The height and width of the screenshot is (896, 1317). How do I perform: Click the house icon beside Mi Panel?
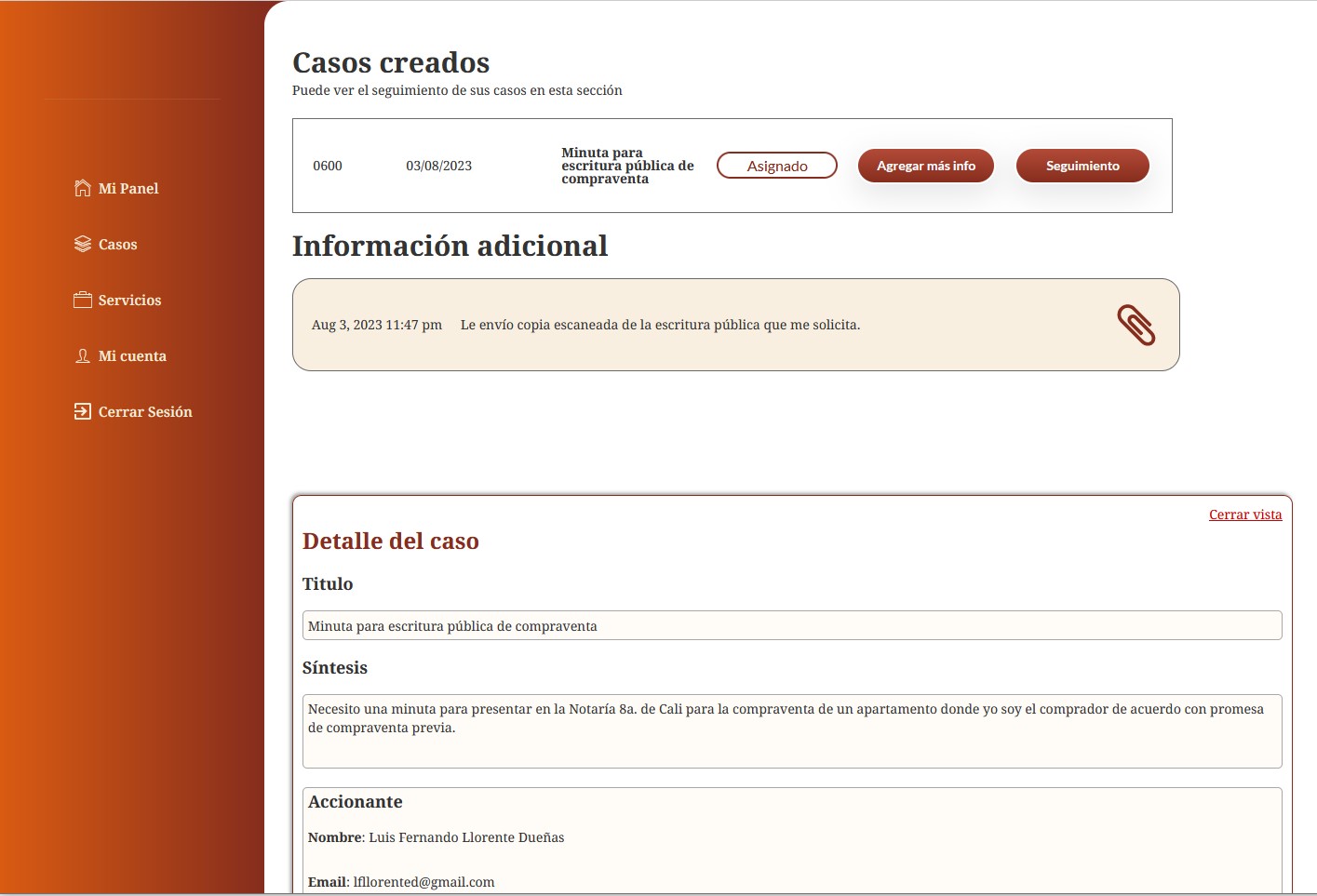click(x=83, y=188)
